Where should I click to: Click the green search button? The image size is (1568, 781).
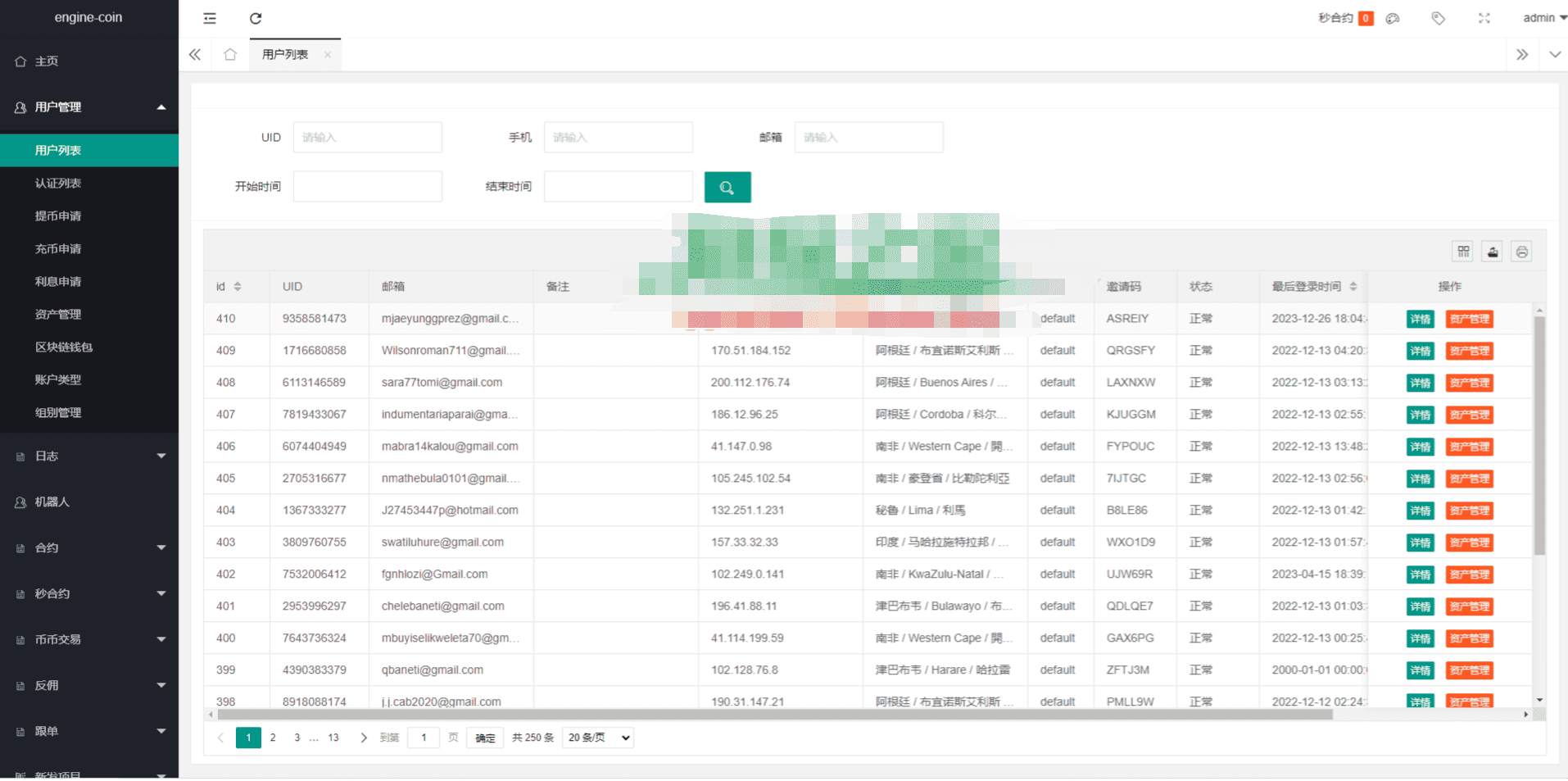(727, 187)
